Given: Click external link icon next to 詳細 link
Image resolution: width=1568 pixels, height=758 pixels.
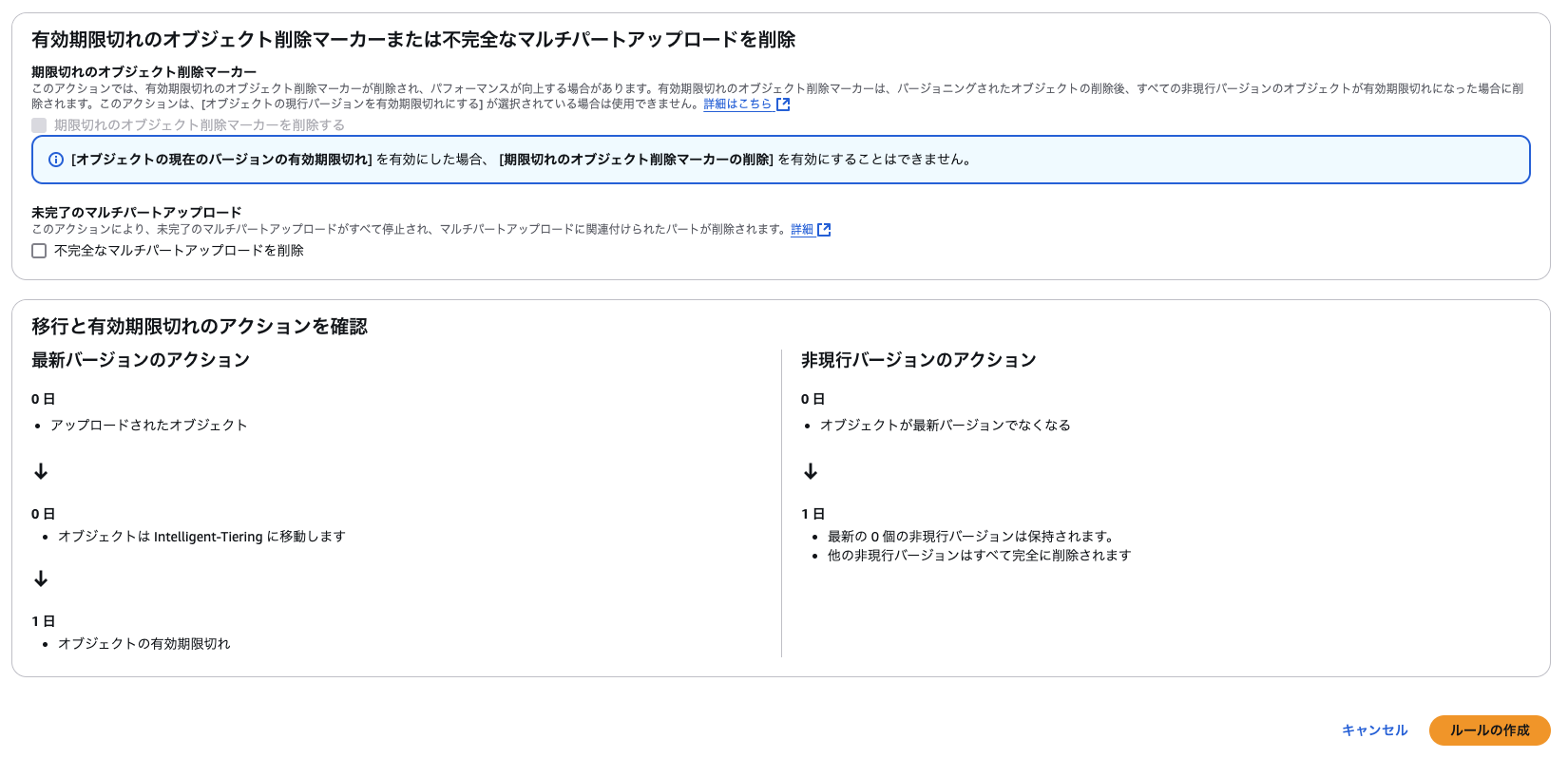Looking at the screenshot, I should 824,230.
